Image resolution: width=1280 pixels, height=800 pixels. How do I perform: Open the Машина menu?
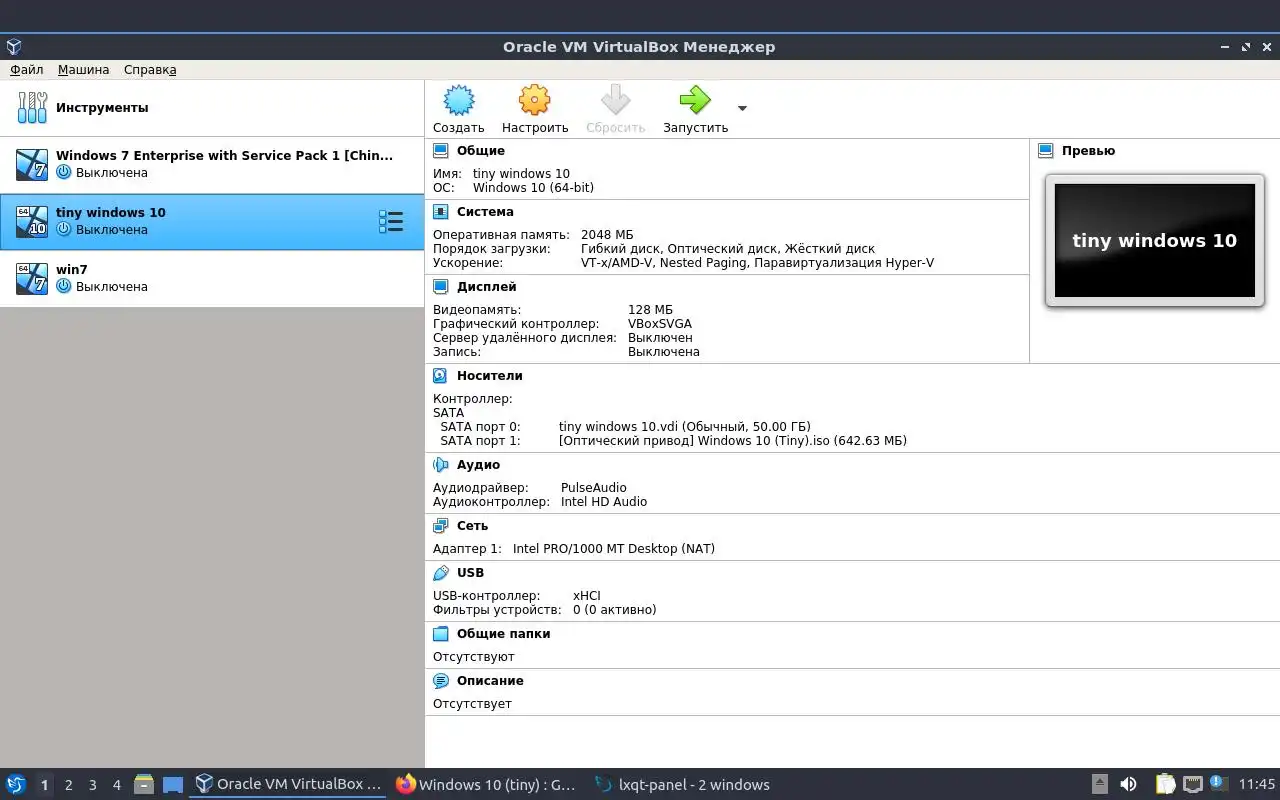[x=83, y=70]
